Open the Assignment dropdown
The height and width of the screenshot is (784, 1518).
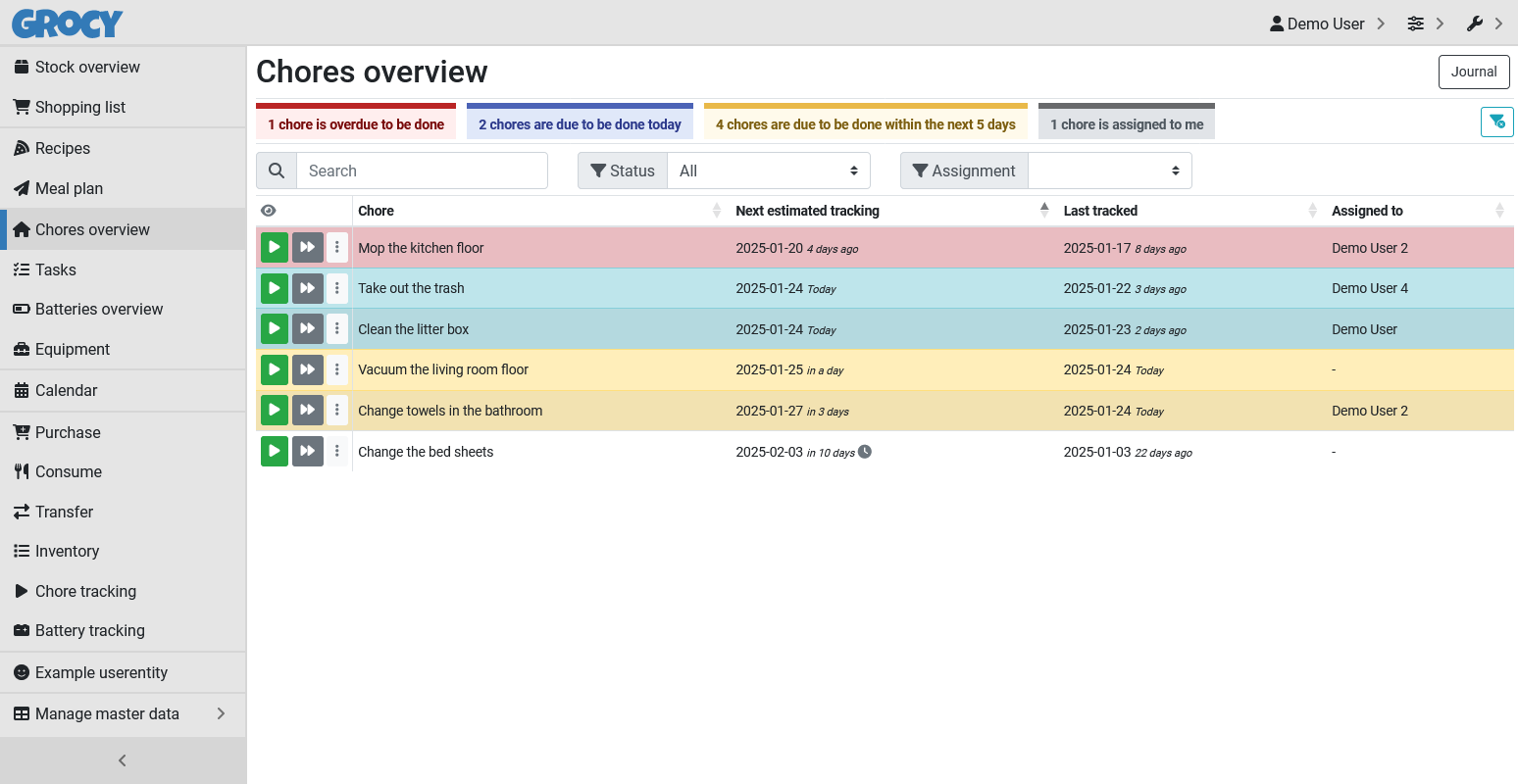[1109, 171]
